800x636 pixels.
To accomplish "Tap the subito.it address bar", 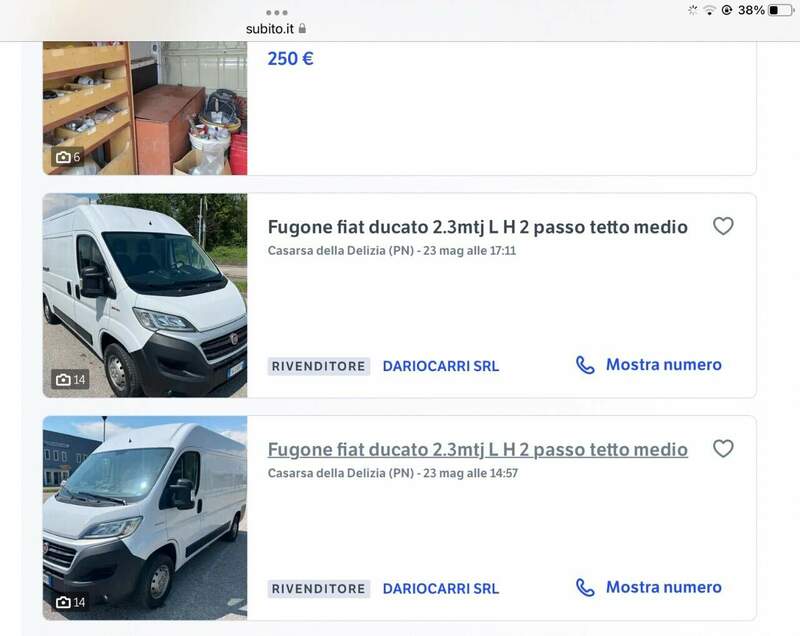I will (x=276, y=29).
